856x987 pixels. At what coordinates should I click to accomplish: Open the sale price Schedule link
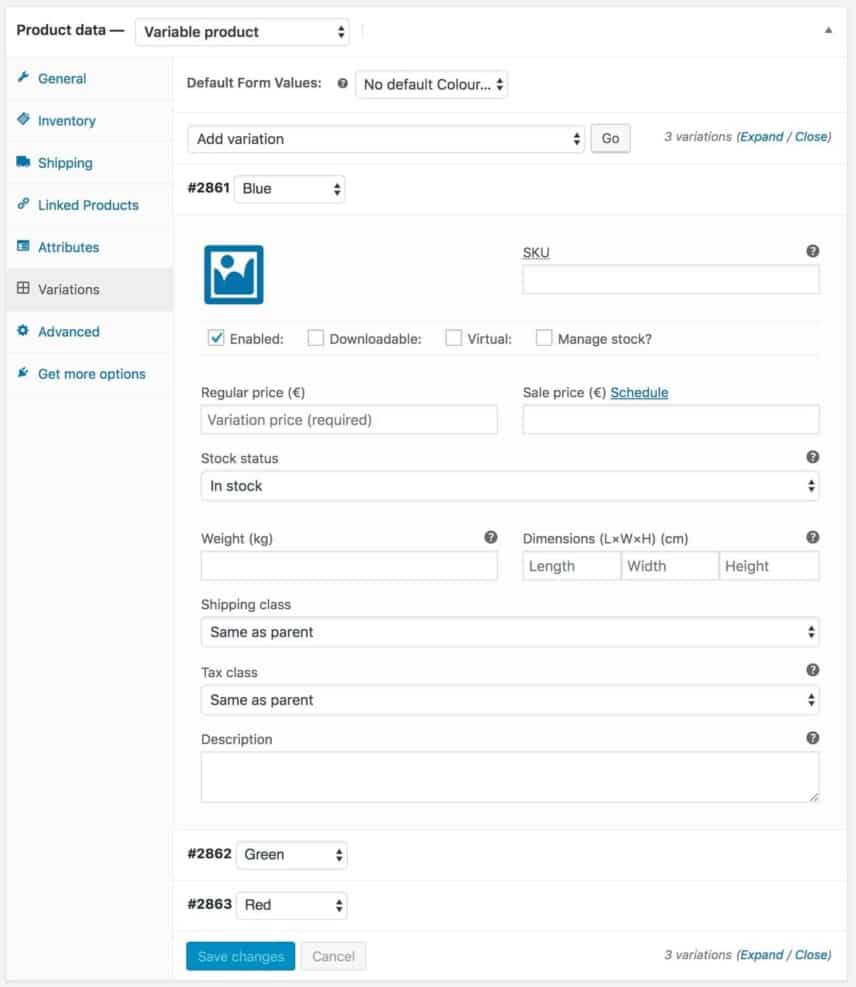coord(639,392)
